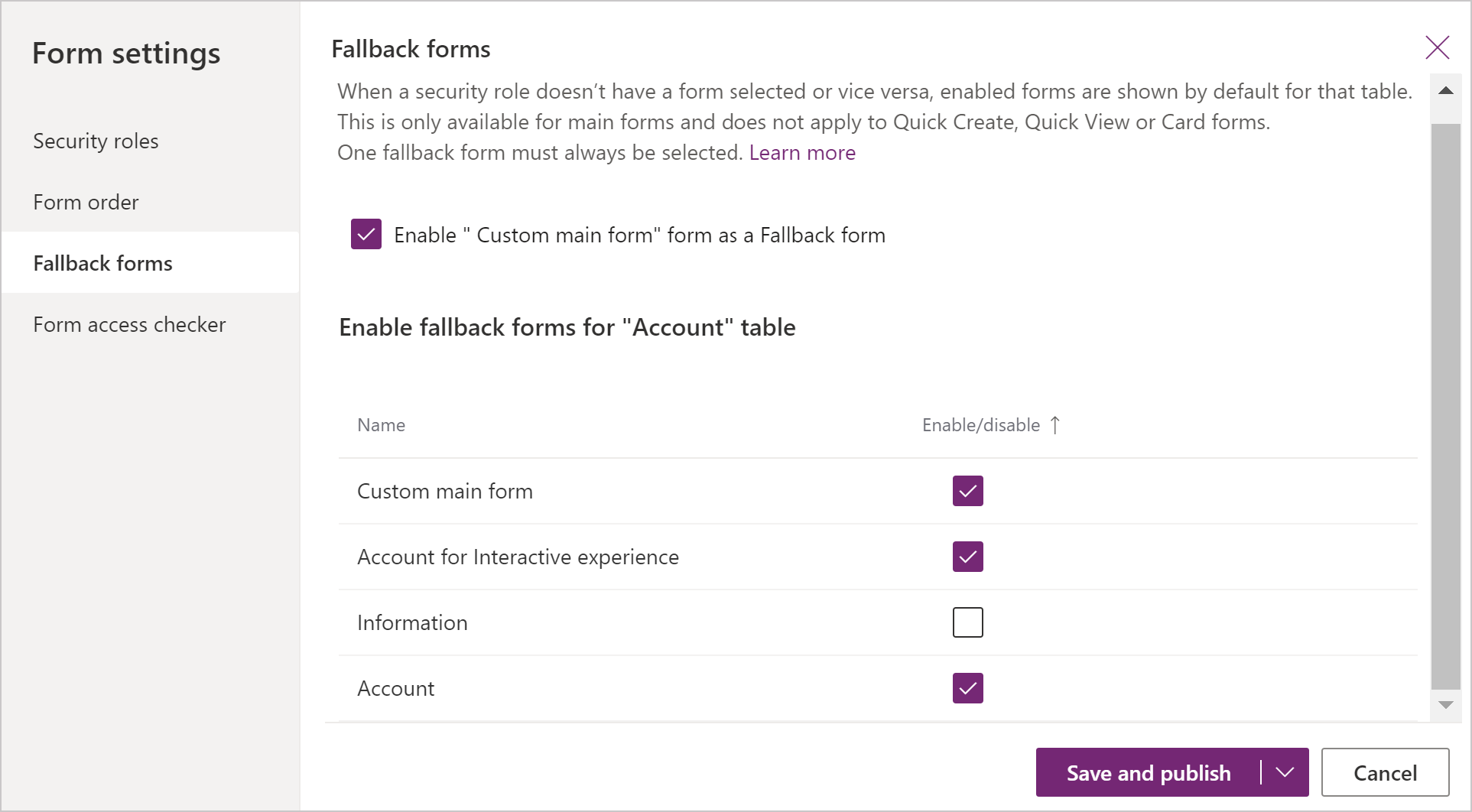This screenshot has height=812, width=1472.
Task: Open Form access checker
Action: (x=129, y=323)
